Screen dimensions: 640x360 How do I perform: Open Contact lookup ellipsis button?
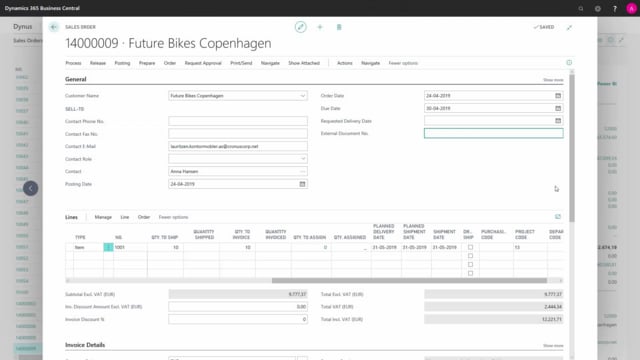point(302,171)
